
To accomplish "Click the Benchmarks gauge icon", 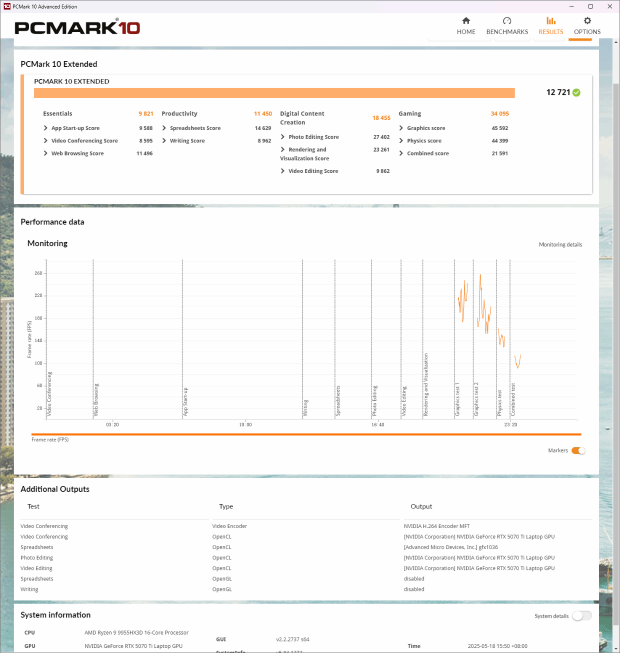I will pos(507,20).
